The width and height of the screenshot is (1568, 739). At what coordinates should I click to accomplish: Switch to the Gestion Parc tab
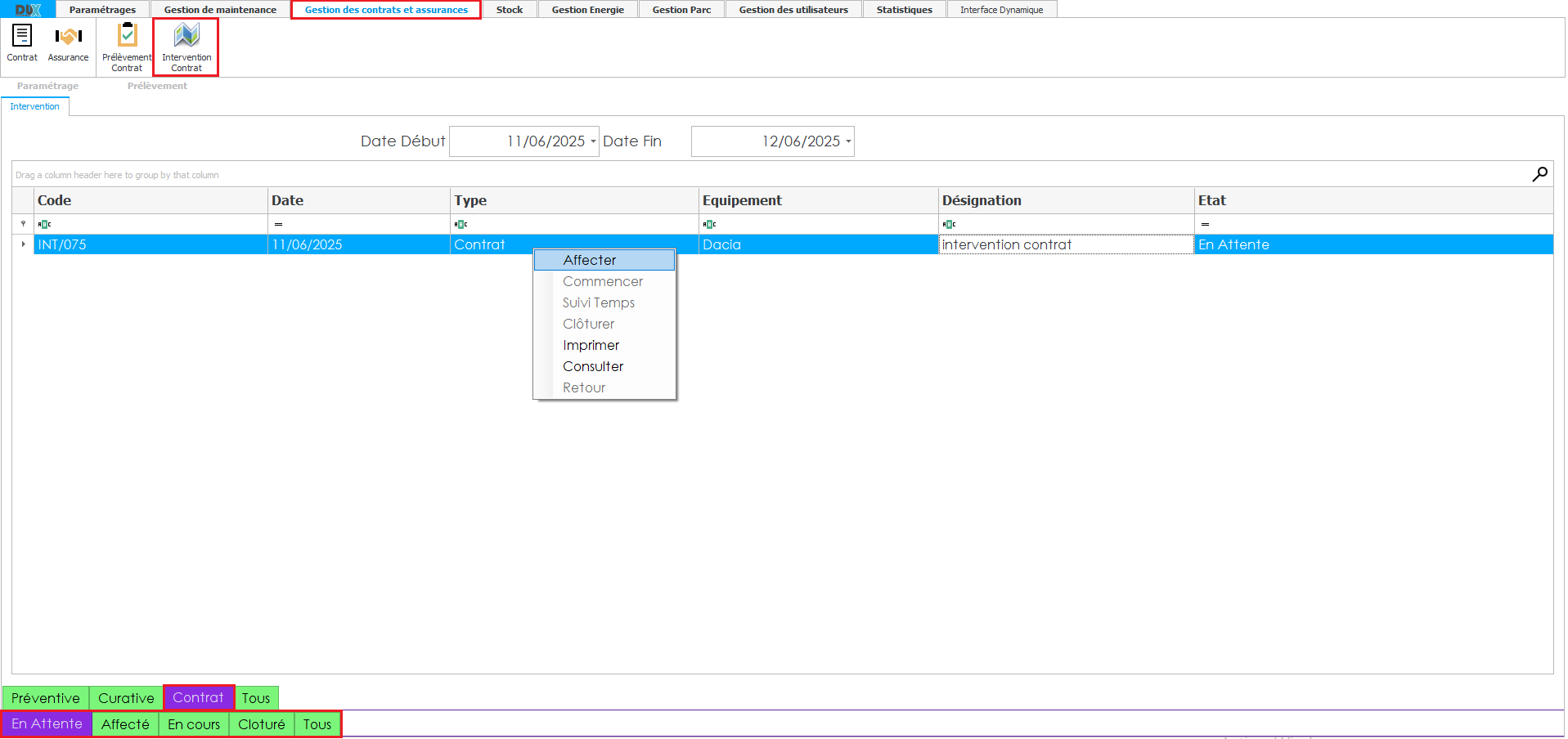(681, 10)
